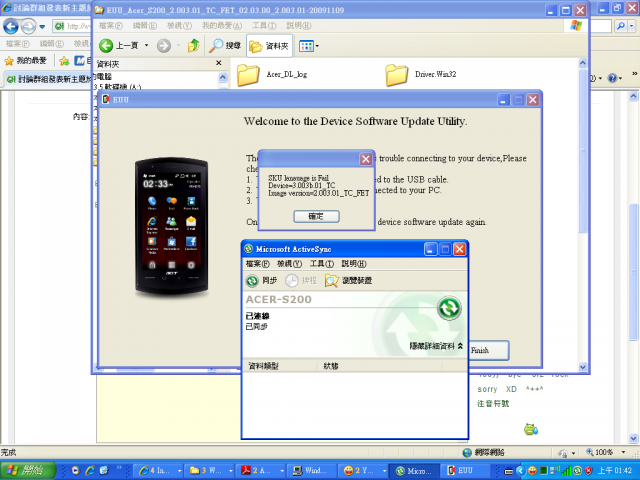Open Explorer 工具(T) menu

(264, 26)
